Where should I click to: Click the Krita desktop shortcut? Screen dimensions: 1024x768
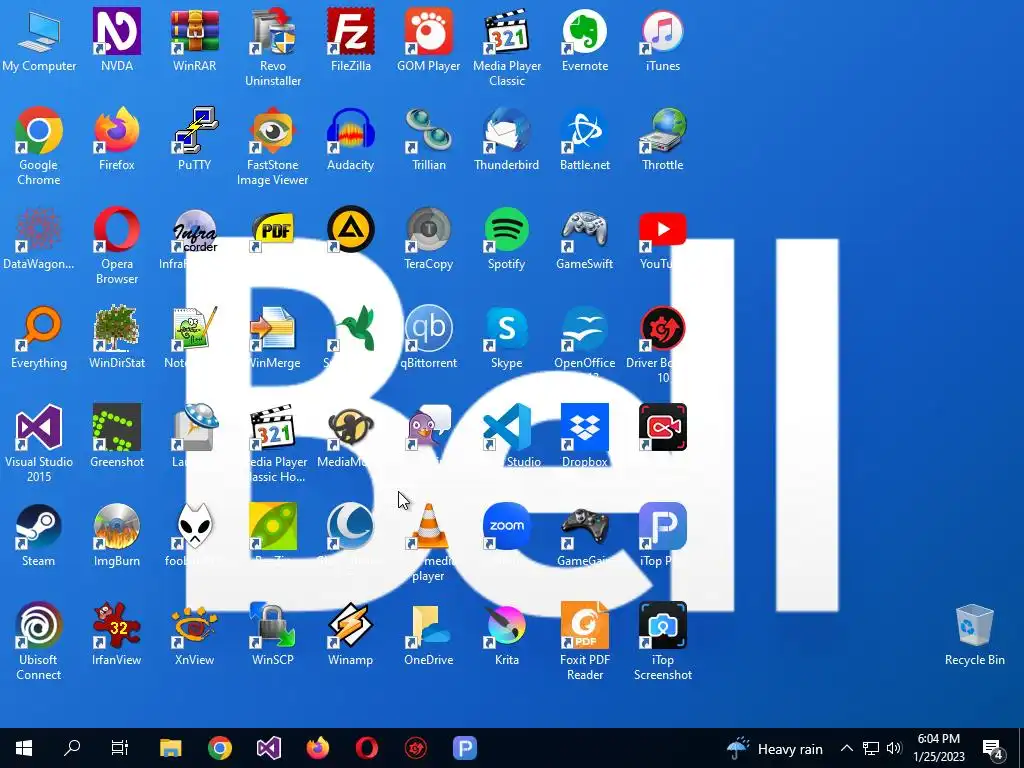point(507,626)
